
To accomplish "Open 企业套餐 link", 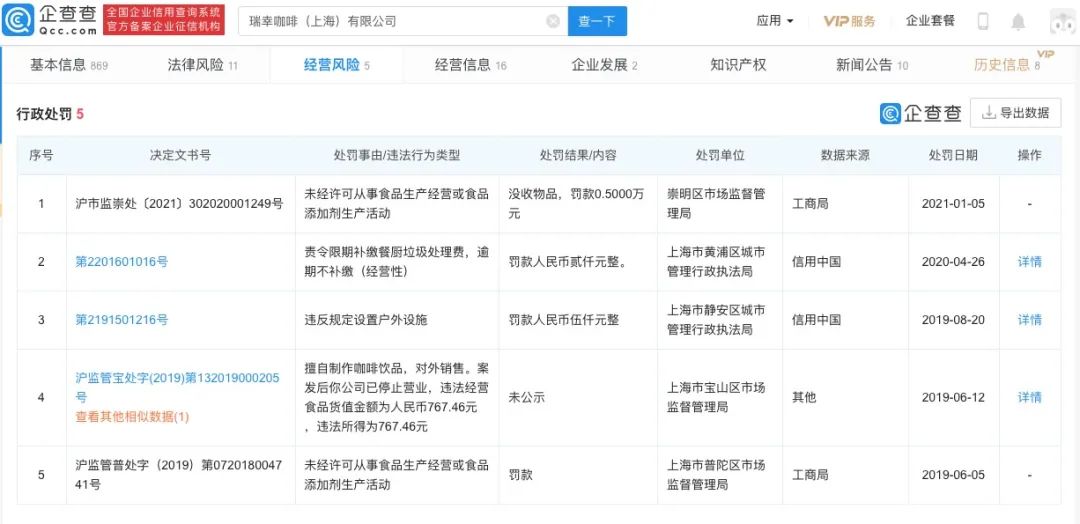I will [931, 21].
